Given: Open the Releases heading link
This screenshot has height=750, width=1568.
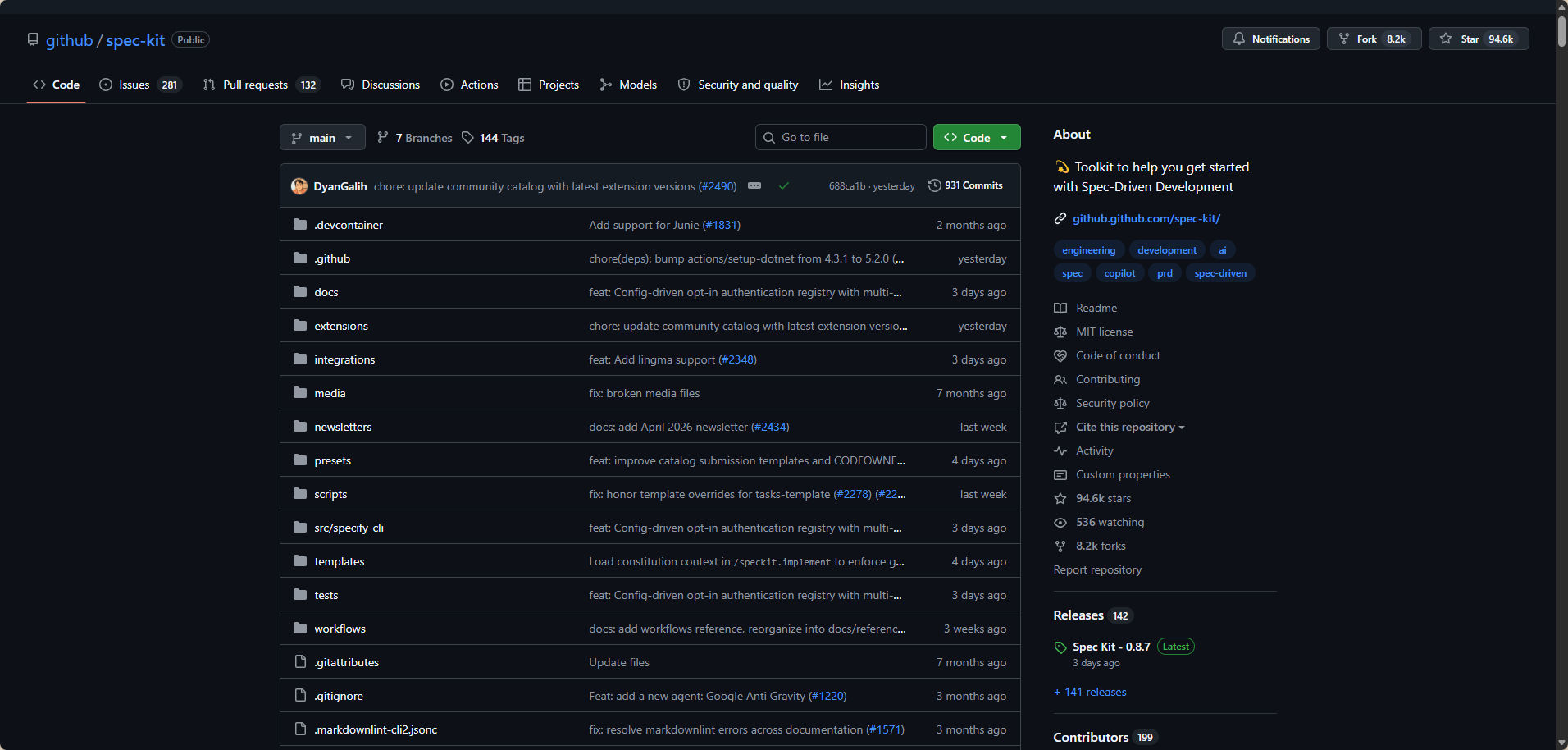Looking at the screenshot, I should (x=1078, y=615).
